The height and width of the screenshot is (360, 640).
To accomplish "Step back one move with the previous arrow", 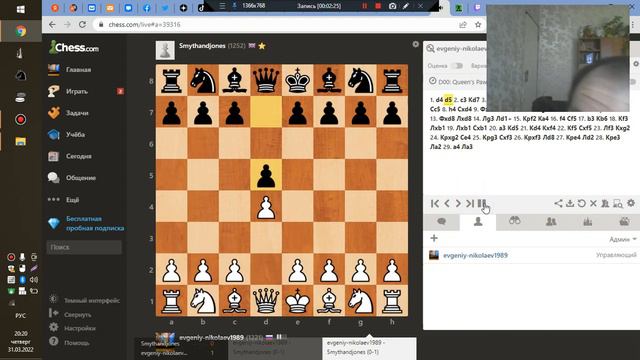I will click(x=447, y=203).
